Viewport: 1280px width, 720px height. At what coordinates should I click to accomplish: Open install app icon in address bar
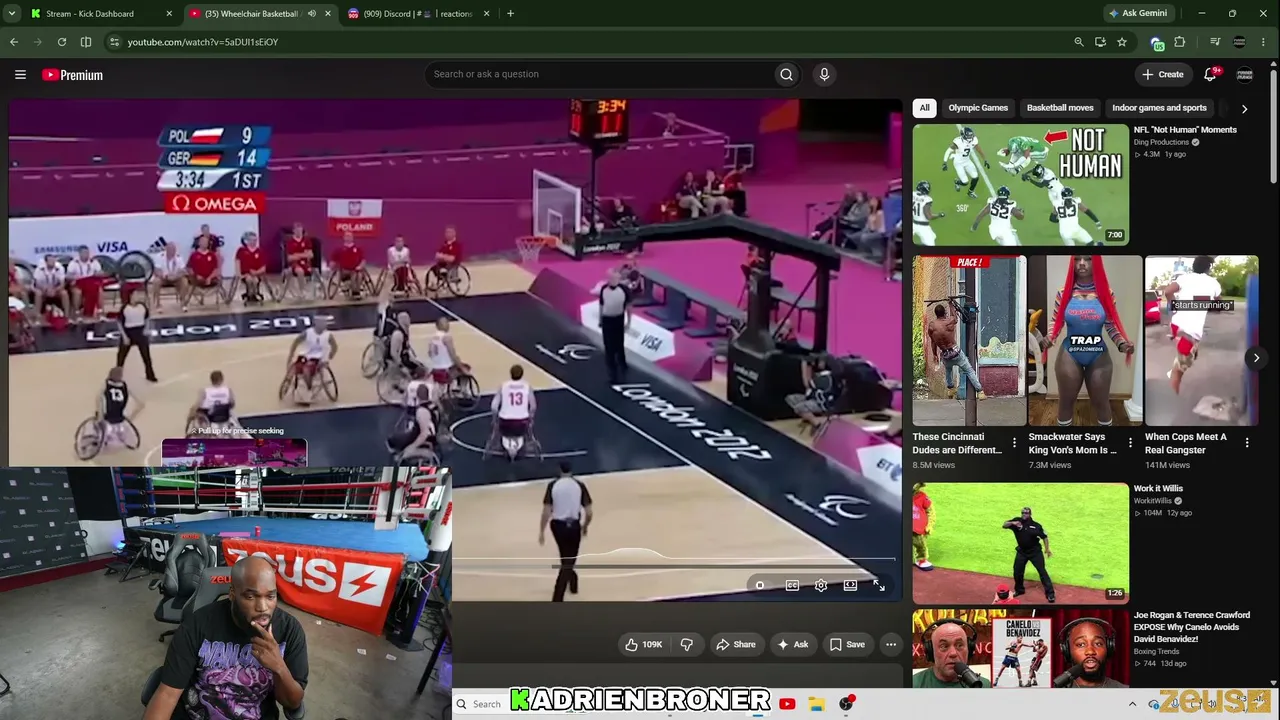(1100, 42)
